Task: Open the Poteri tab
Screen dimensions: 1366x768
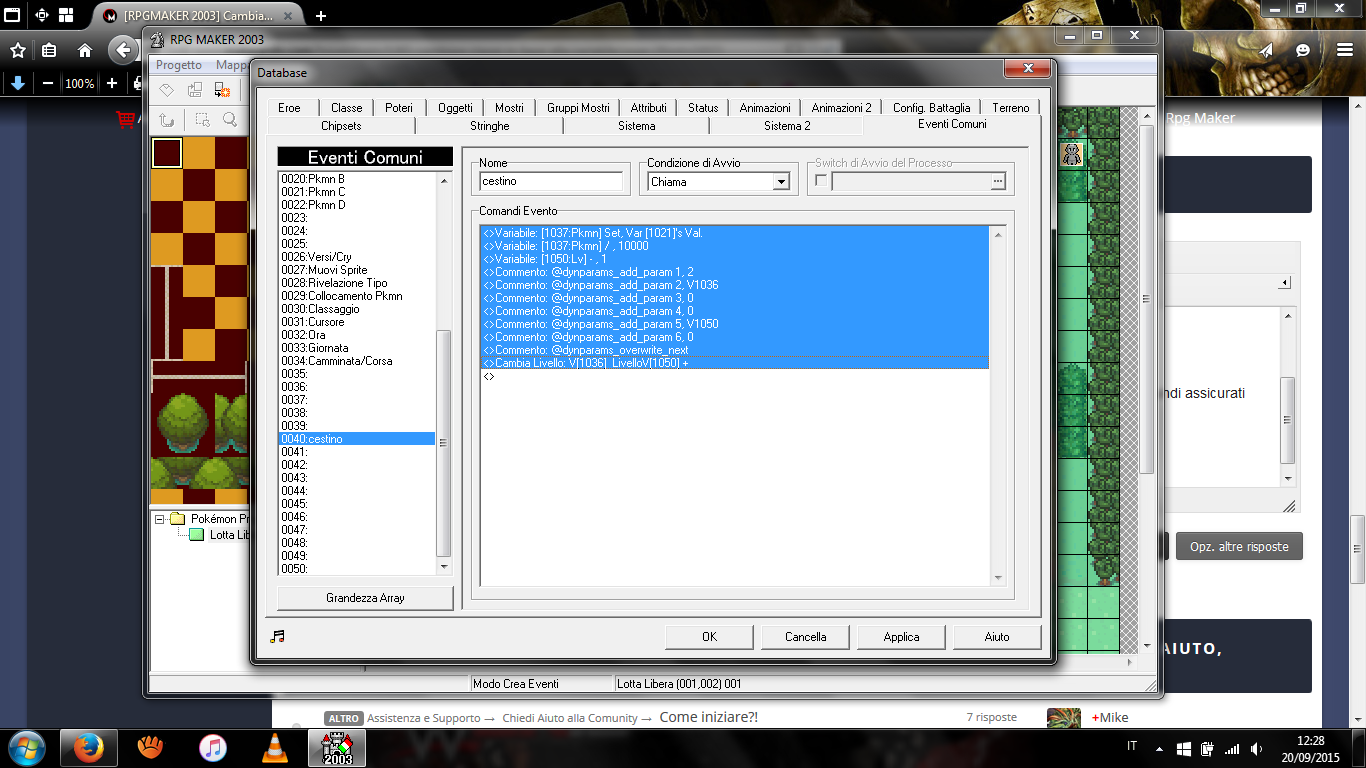Action: point(399,108)
